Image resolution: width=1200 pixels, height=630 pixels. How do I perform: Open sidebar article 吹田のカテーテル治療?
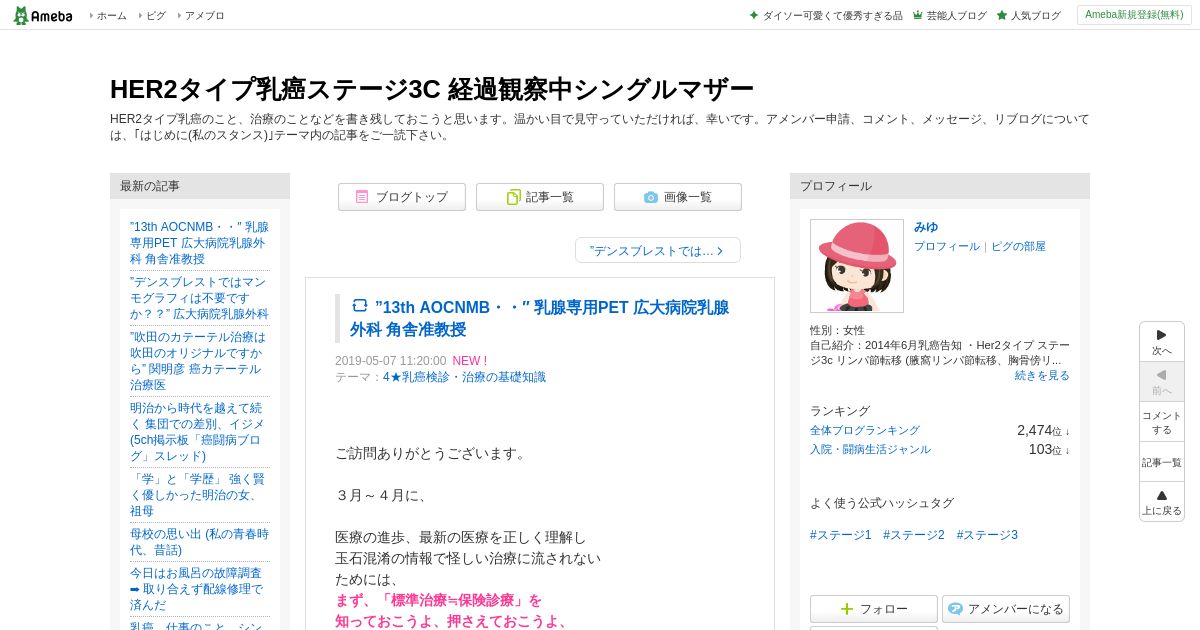(199, 361)
